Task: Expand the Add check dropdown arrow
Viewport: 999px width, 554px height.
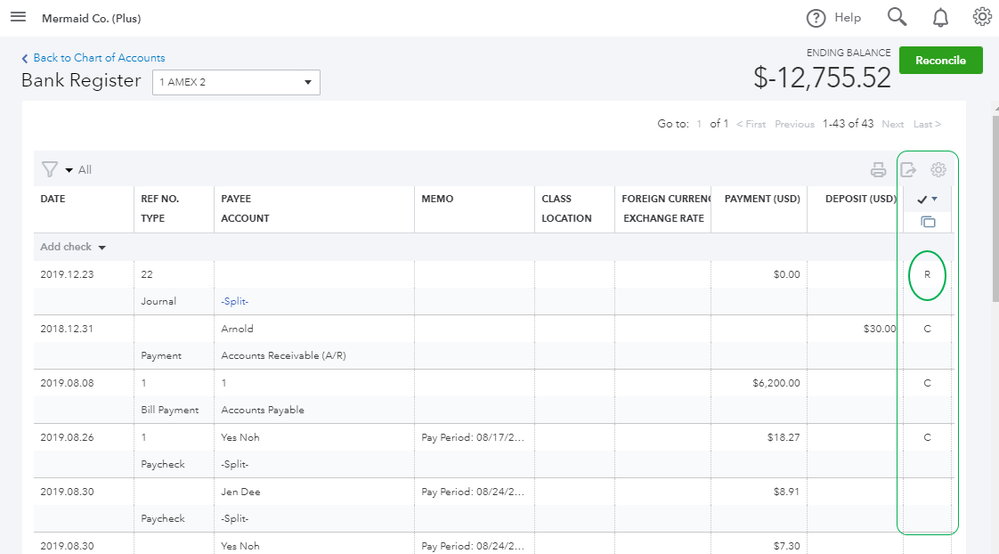Action: click(102, 247)
